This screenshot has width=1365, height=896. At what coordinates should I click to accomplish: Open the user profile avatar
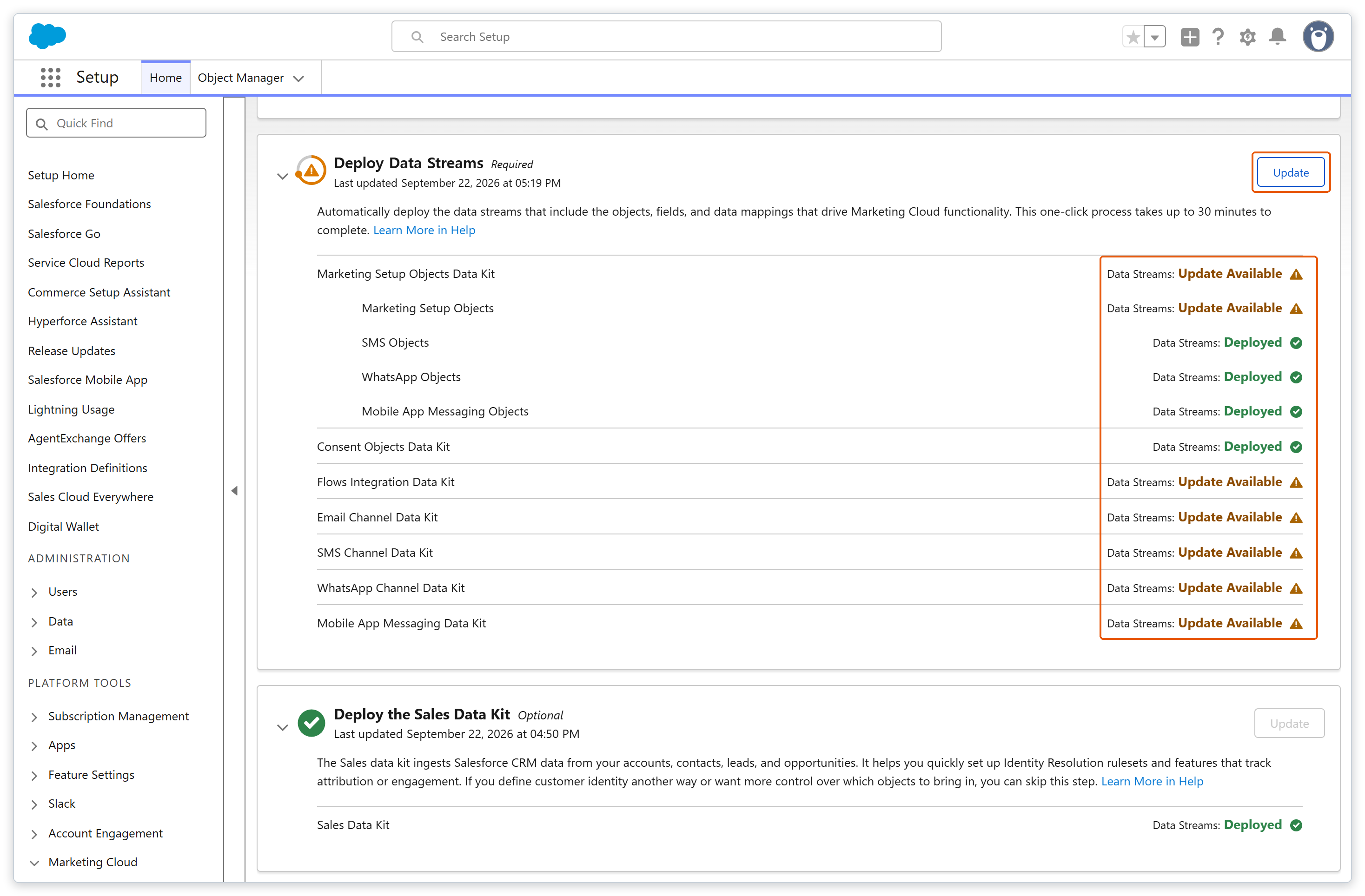(x=1318, y=37)
